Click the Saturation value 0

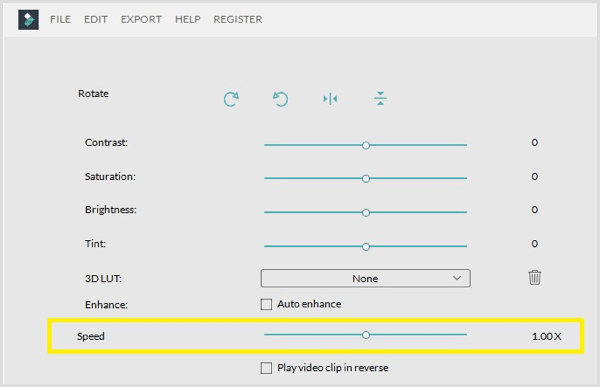click(535, 176)
